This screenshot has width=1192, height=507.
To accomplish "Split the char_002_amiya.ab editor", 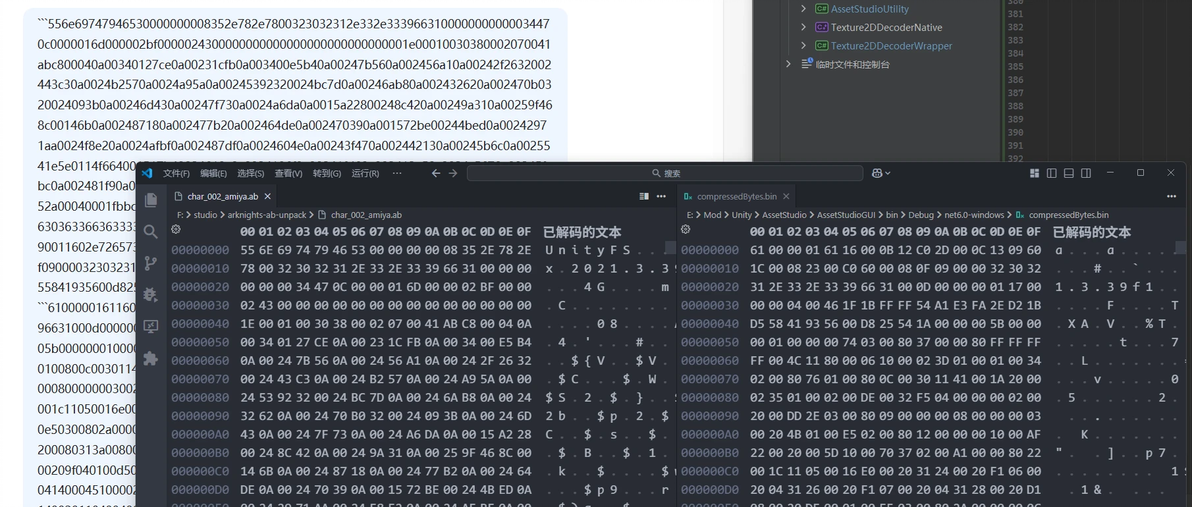I will 645,196.
